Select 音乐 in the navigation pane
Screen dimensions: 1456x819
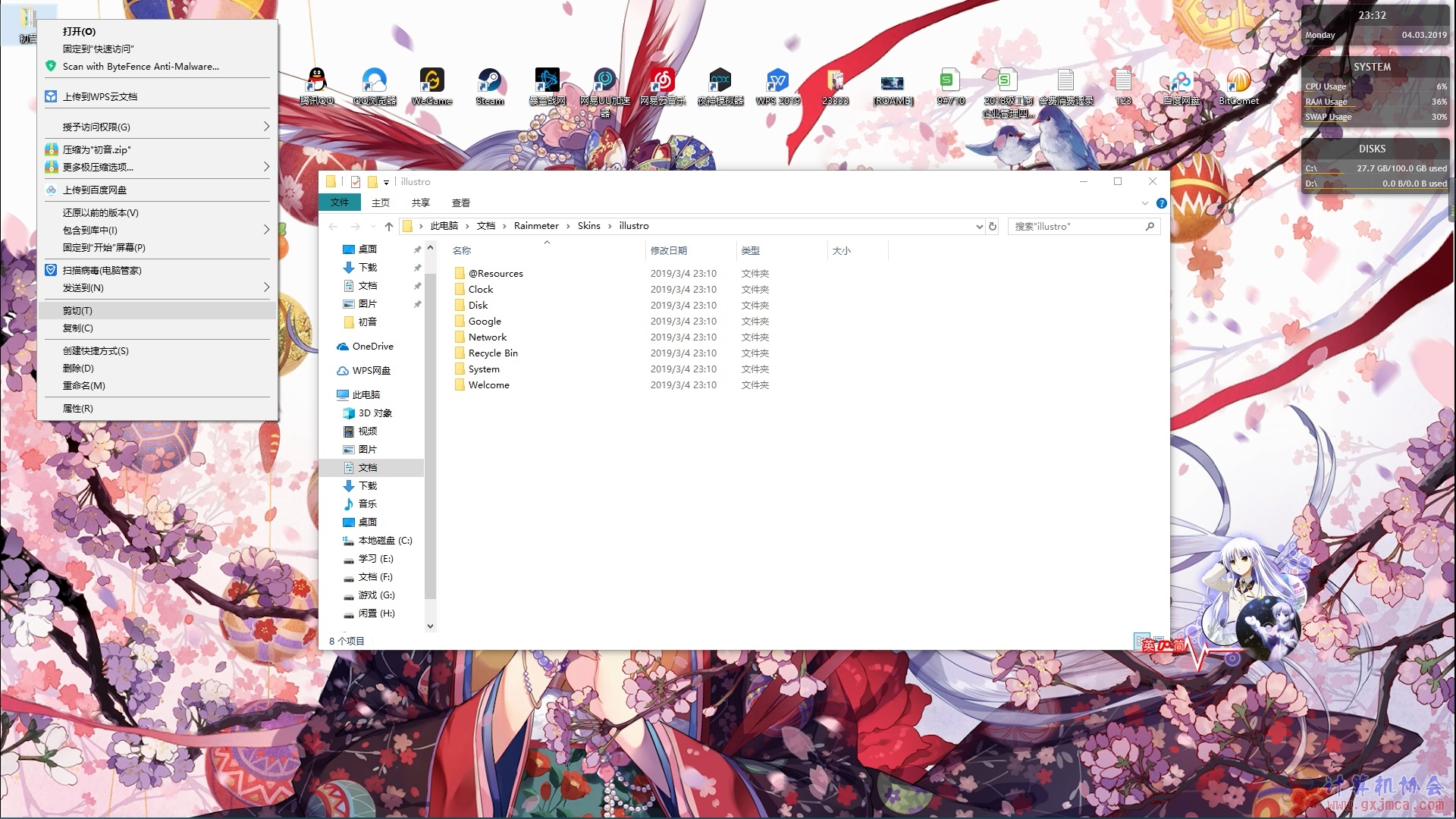pyautogui.click(x=367, y=504)
